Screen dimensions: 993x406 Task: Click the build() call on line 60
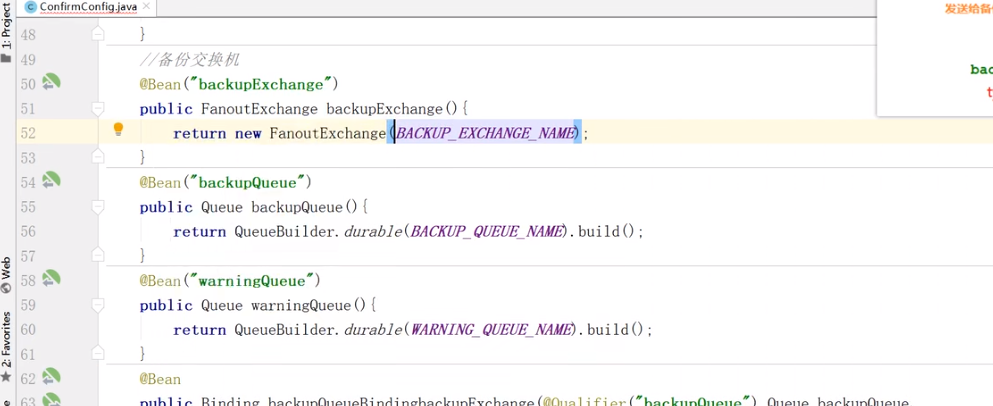pos(615,330)
